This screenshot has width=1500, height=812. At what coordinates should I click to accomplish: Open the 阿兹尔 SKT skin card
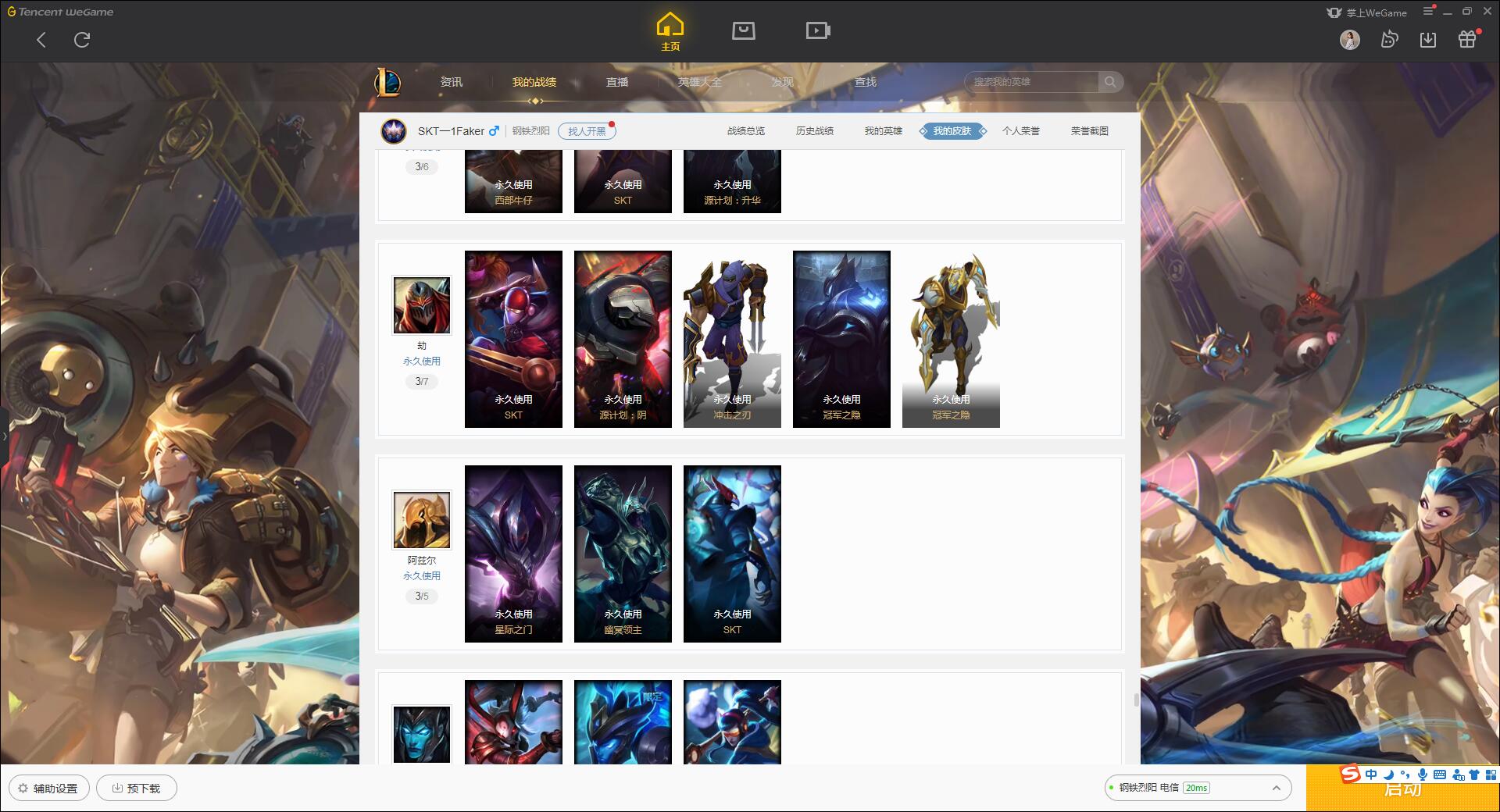(732, 554)
